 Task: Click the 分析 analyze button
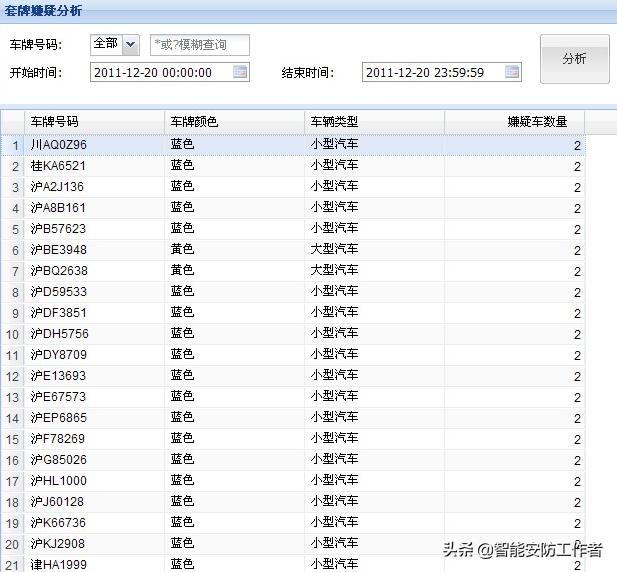click(575, 59)
